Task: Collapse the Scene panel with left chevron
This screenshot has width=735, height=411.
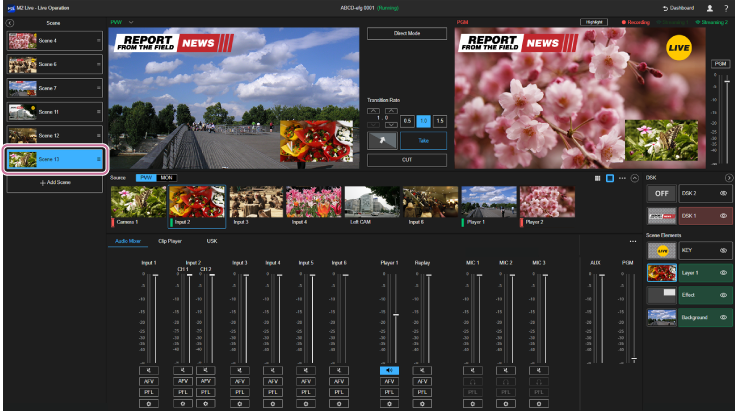Action: point(9,21)
